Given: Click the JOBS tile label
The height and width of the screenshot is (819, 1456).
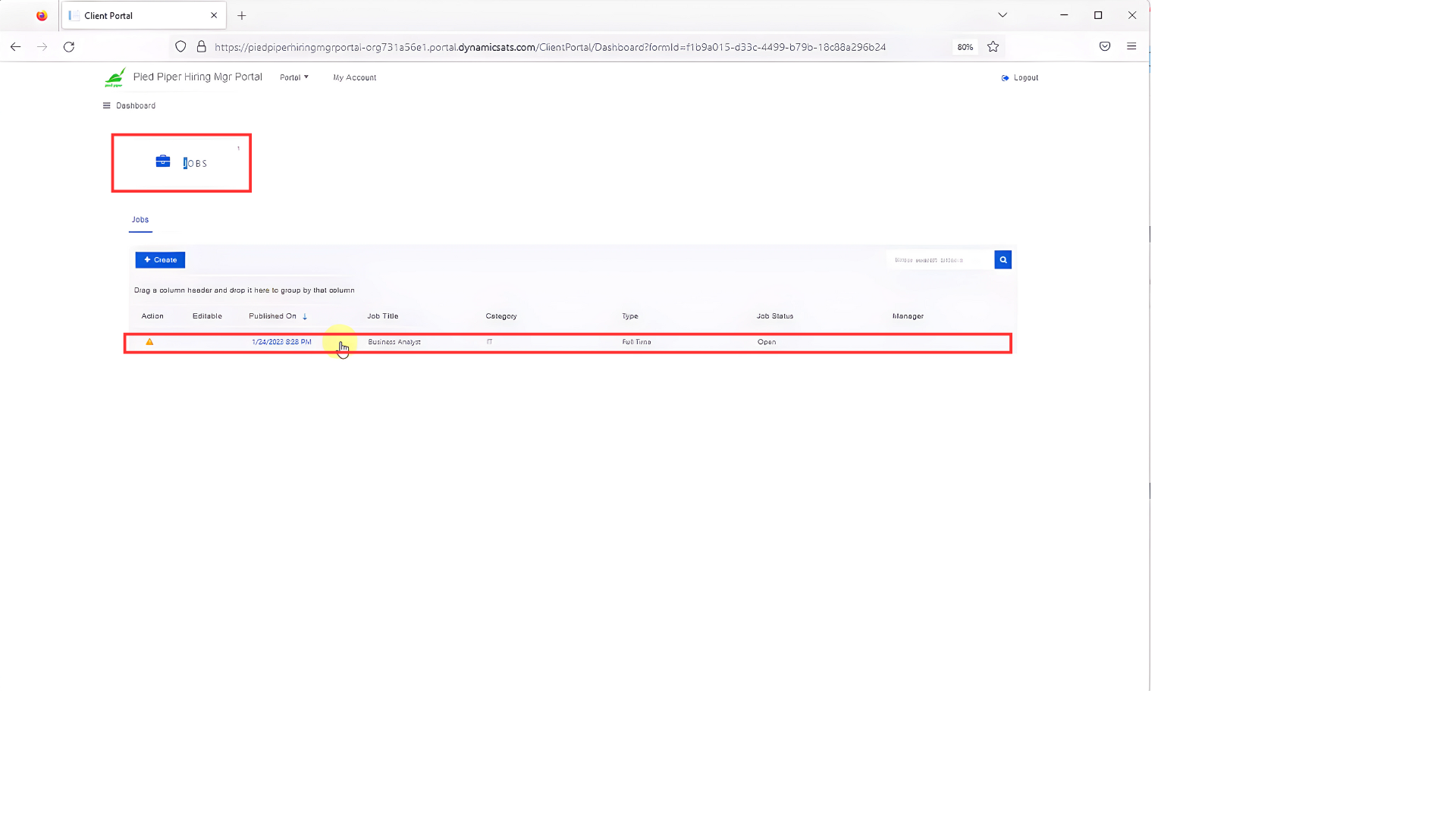Looking at the screenshot, I should (x=196, y=163).
